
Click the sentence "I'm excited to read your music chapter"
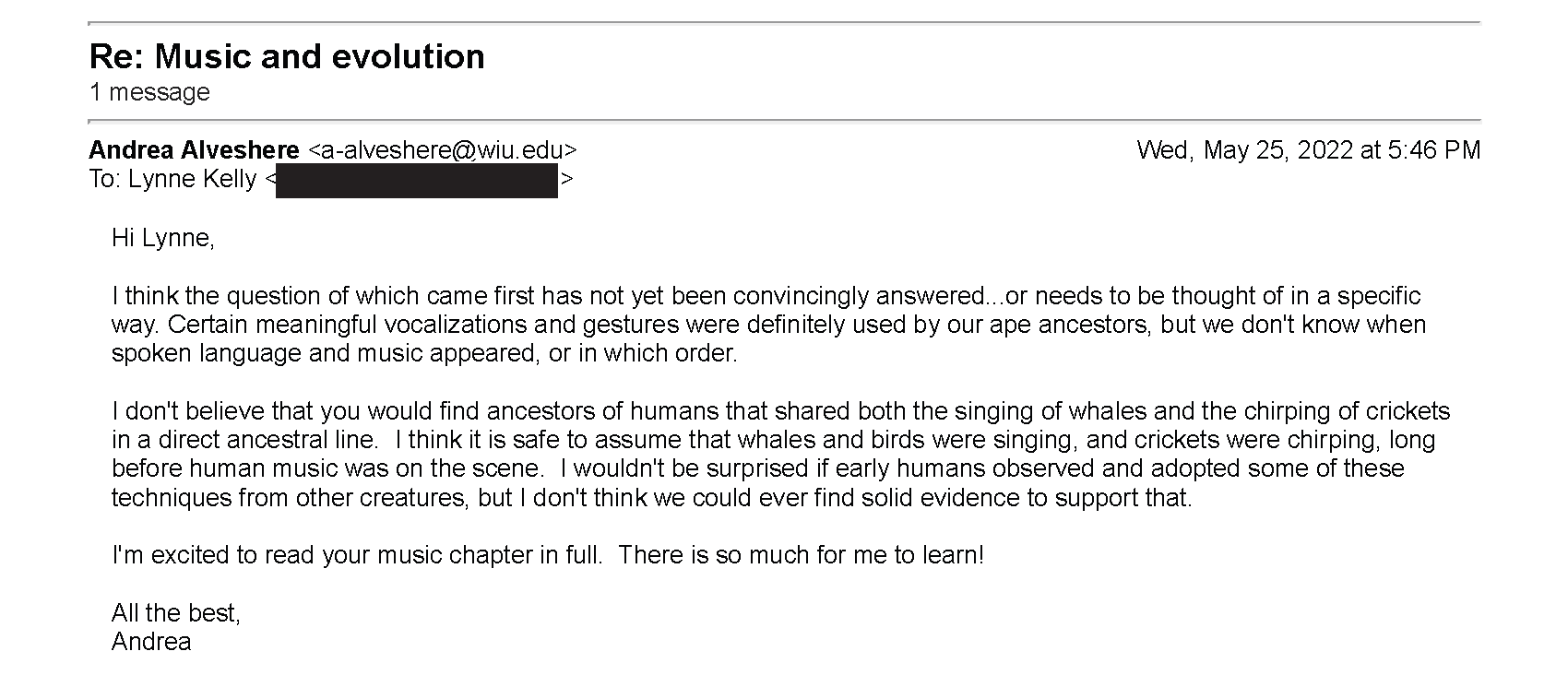click(358, 555)
